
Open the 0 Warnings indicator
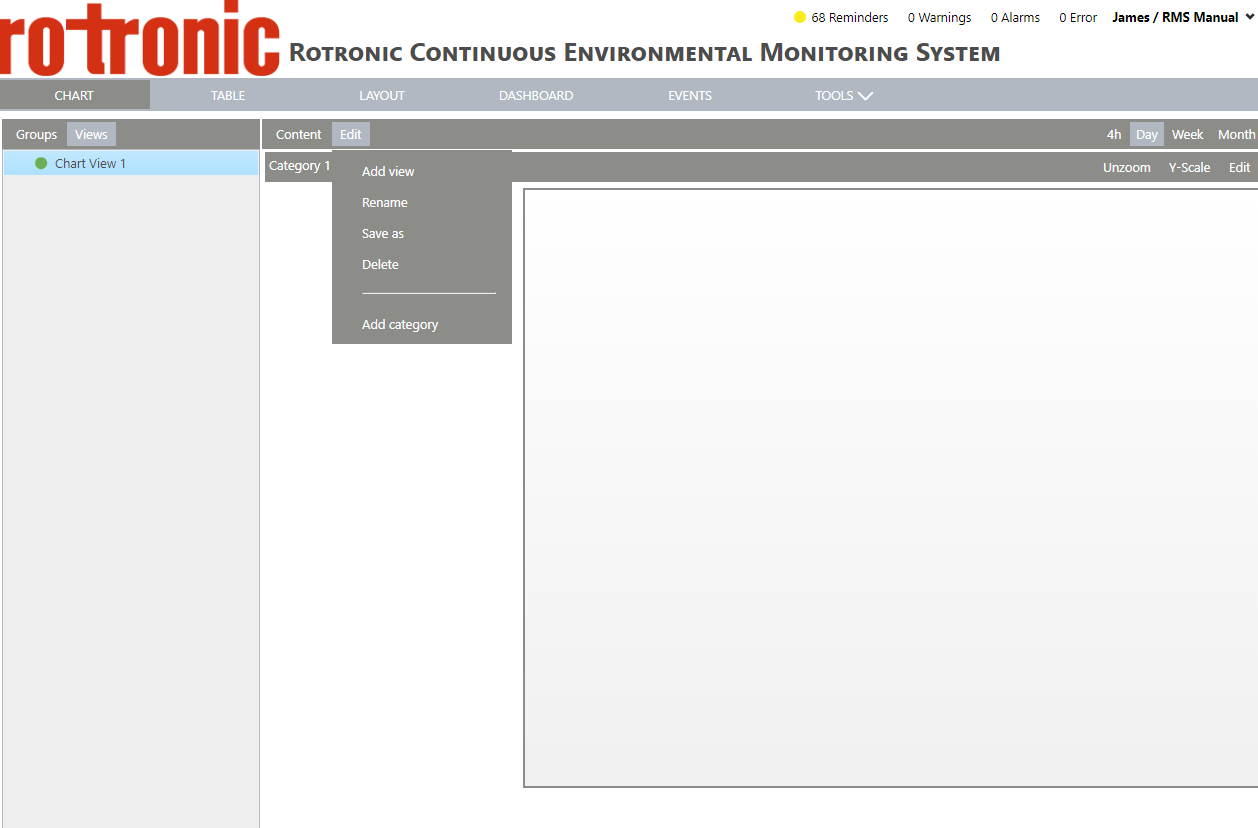tap(939, 17)
